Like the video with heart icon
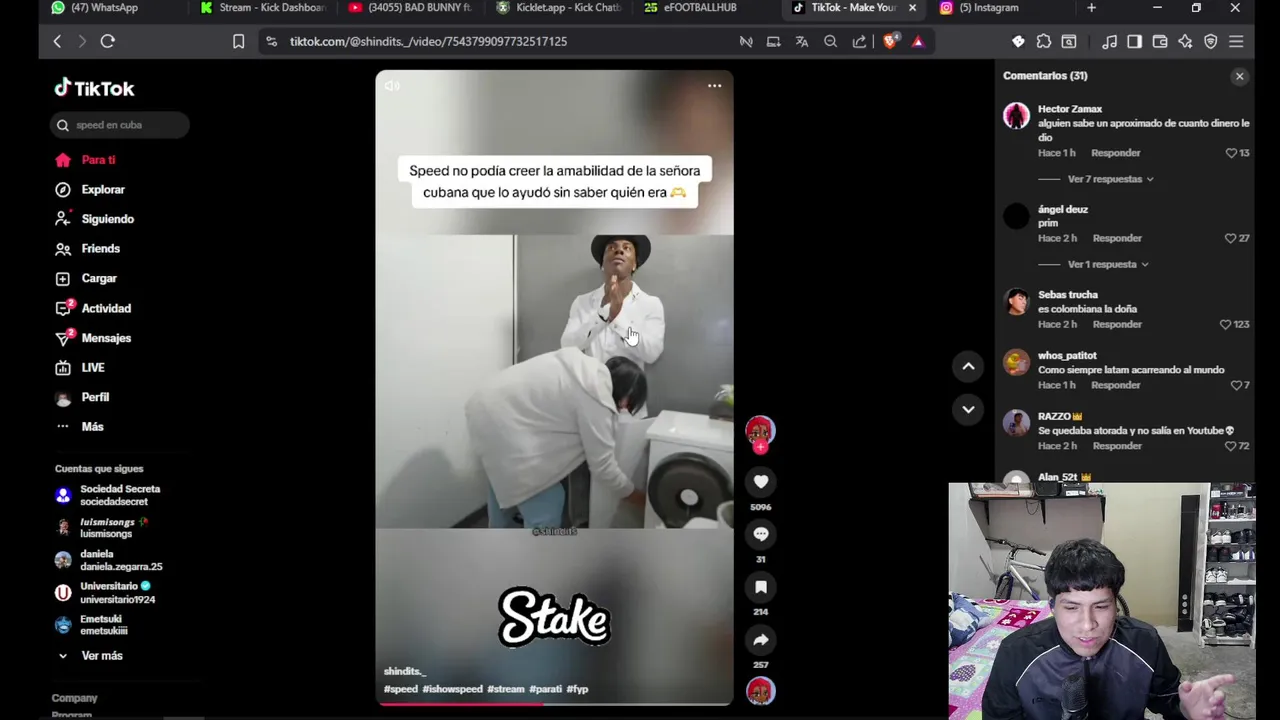 (x=761, y=482)
